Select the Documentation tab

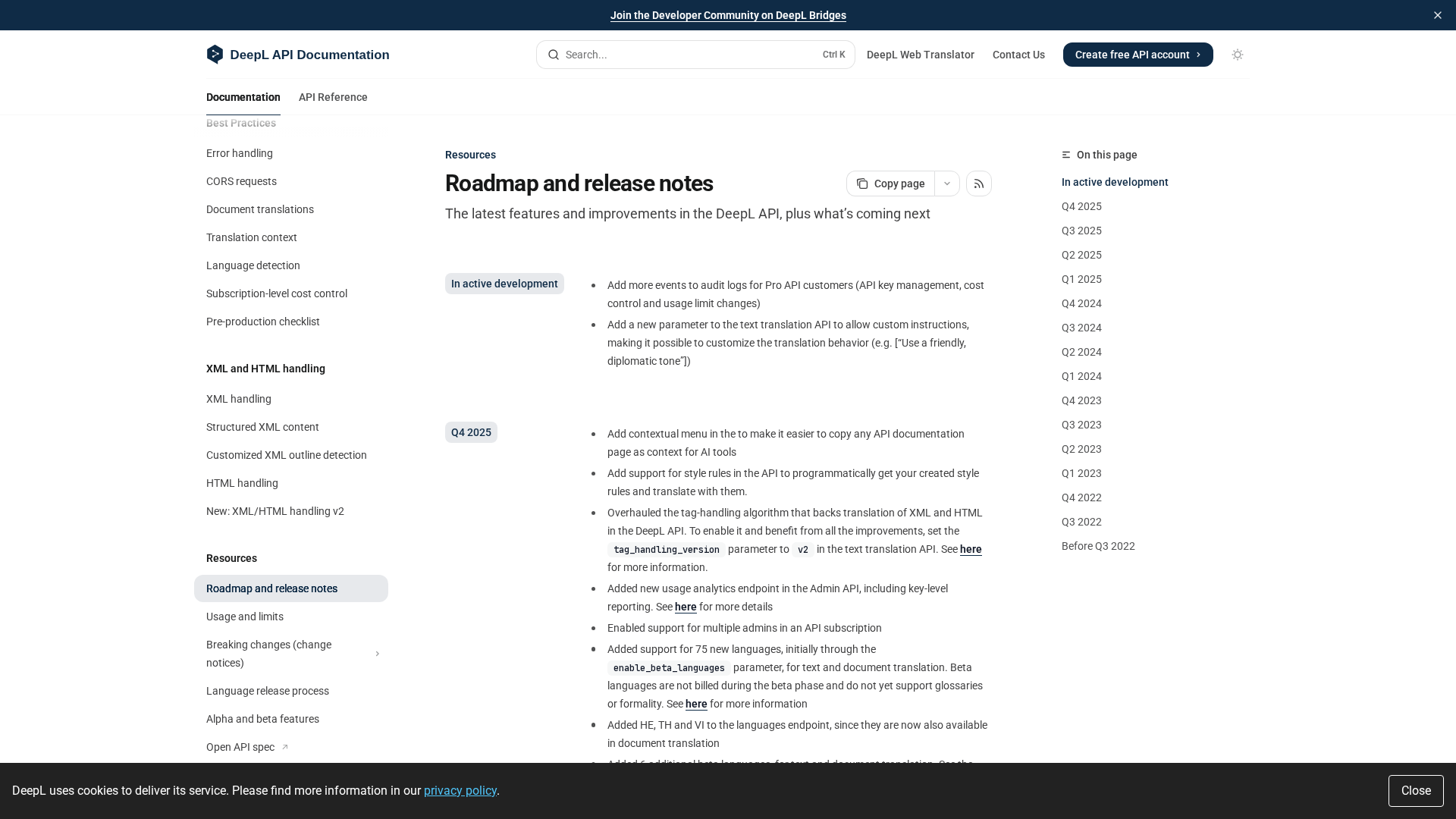click(243, 97)
